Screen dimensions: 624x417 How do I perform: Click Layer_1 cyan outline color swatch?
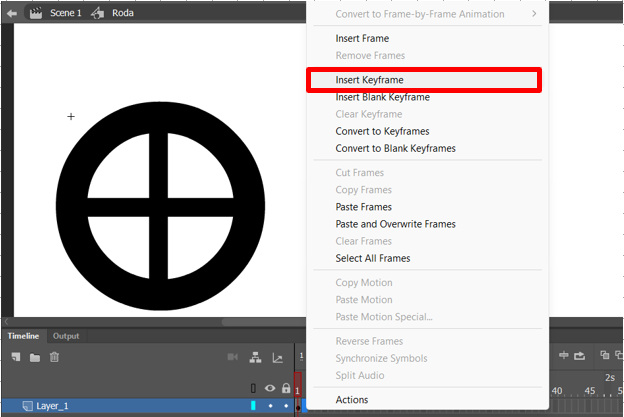[x=253, y=405]
